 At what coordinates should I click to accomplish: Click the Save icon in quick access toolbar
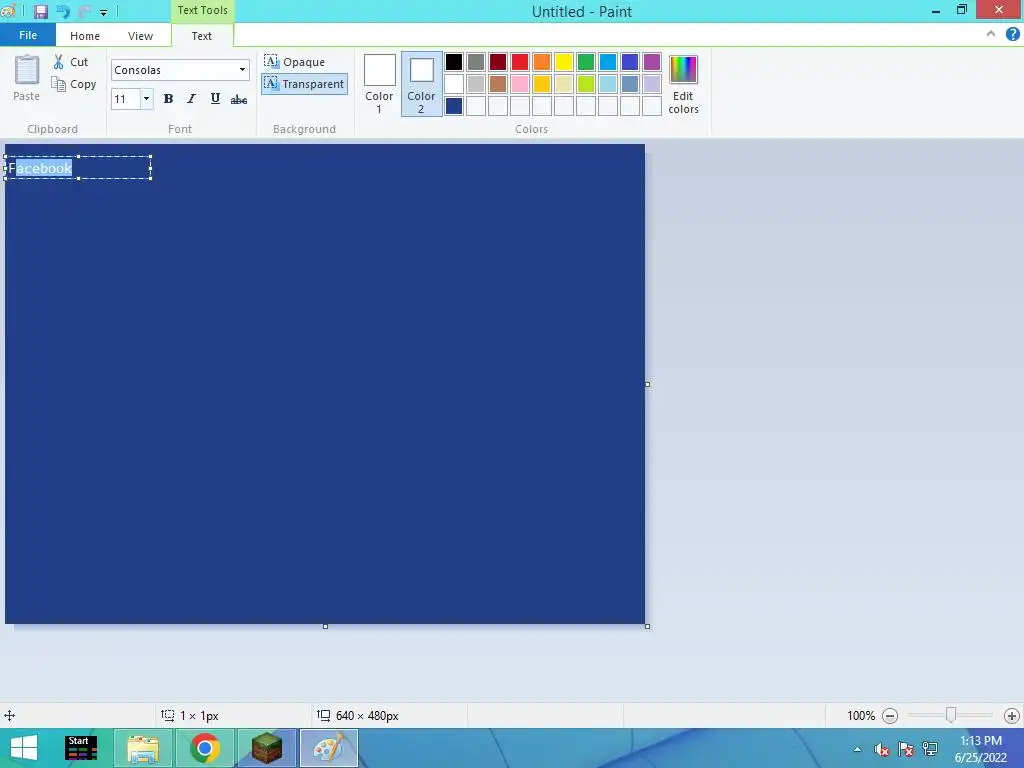(x=40, y=11)
